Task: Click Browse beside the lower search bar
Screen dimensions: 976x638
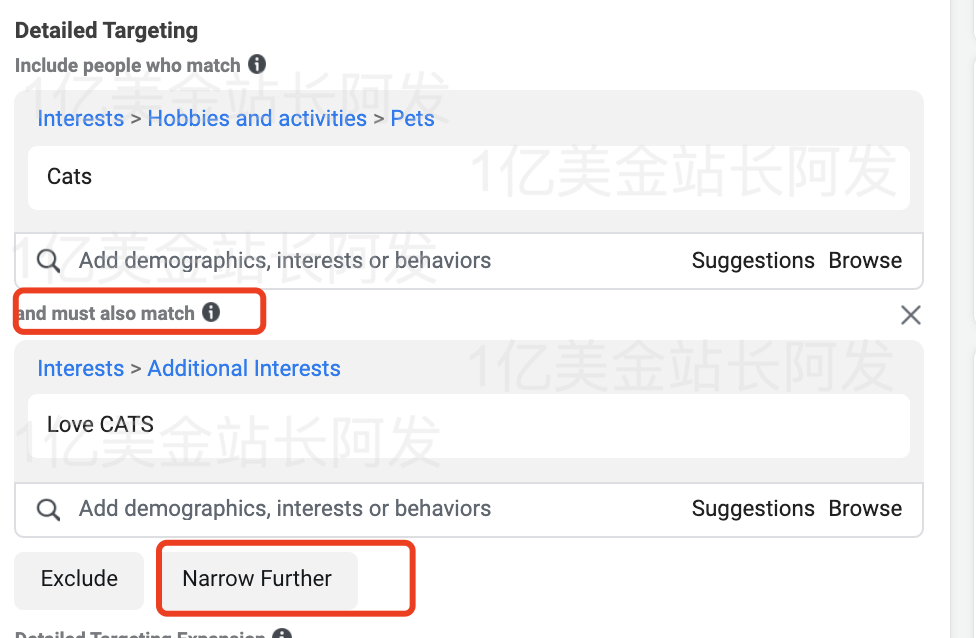Action: click(x=865, y=508)
